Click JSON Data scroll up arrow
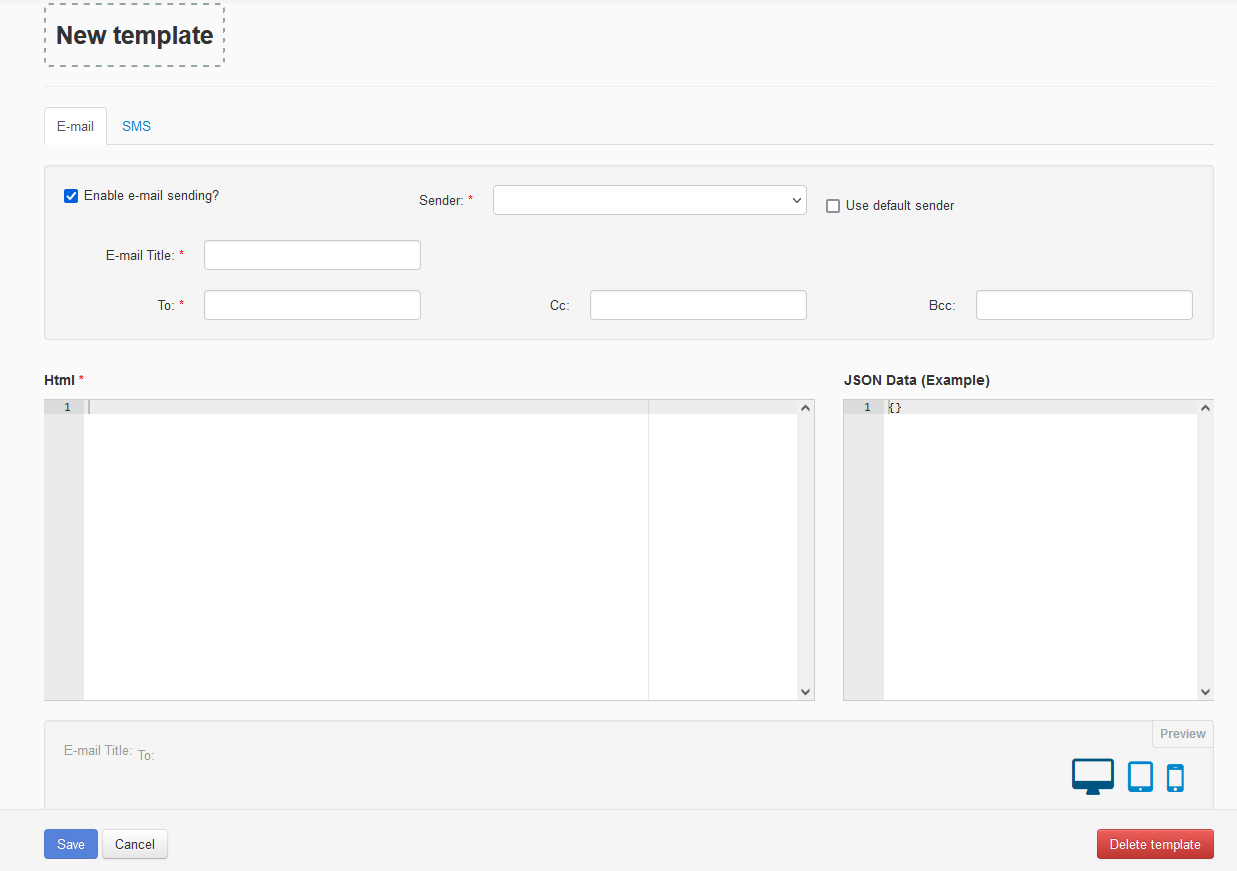This screenshot has height=871, width=1237. [1205, 408]
